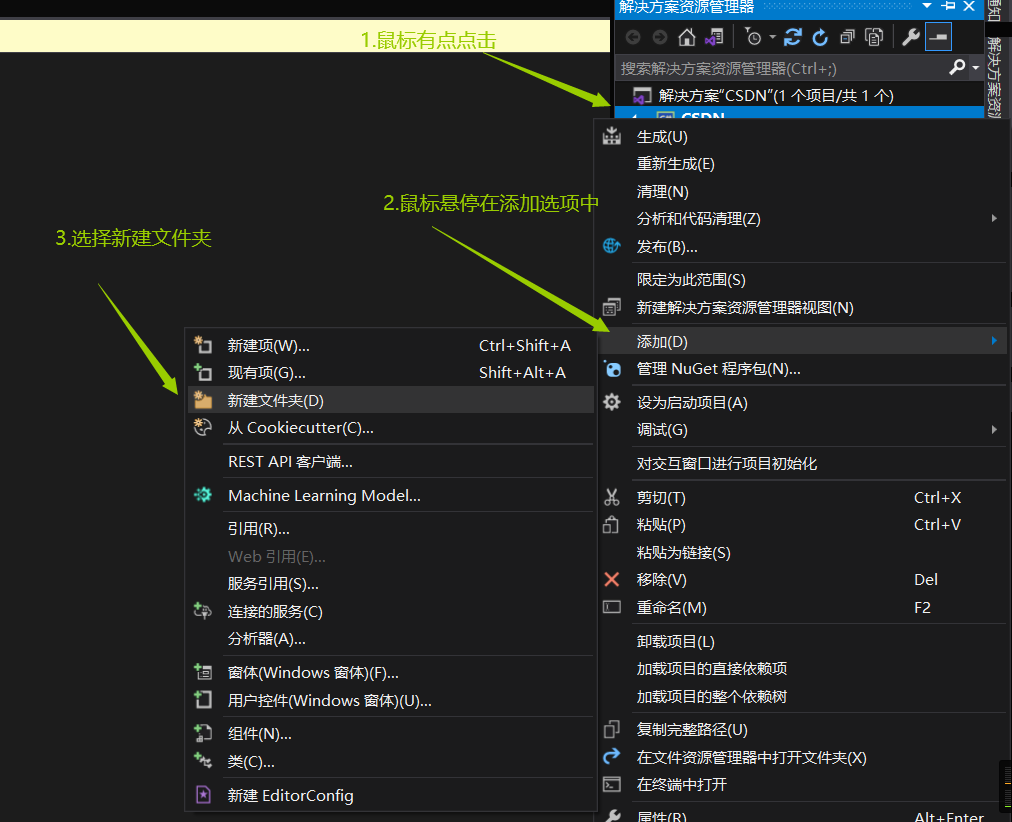Screen dimensions: 1012x822
Task: Select the Home icon in Solution Explorer
Action: pos(687,37)
